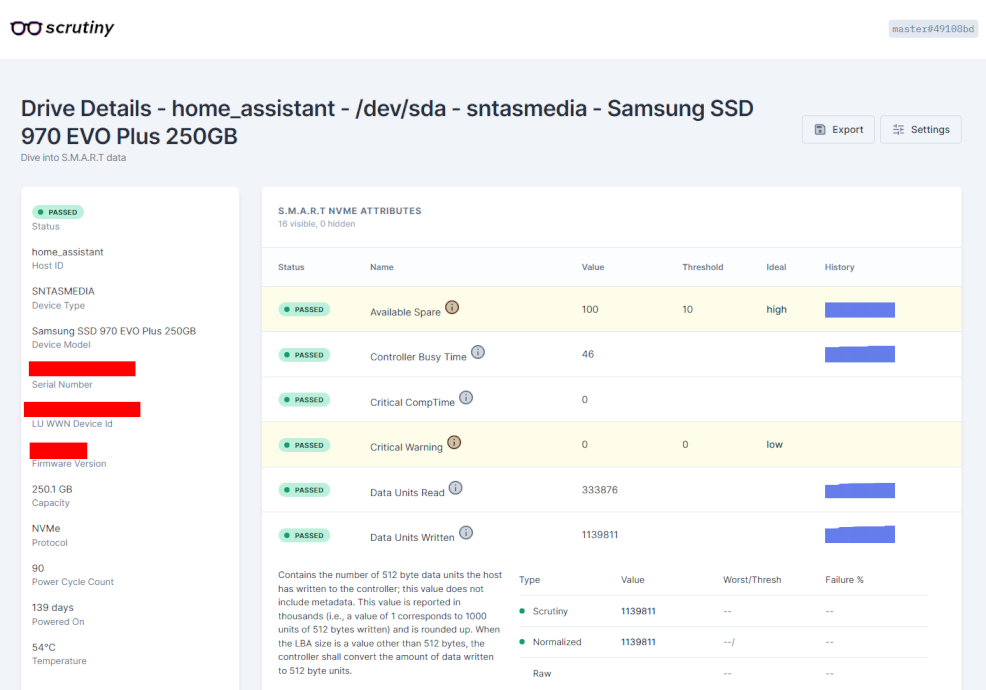Expand the Controller Busy Time row
Image resolution: width=986 pixels, height=690 pixels.
point(611,354)
